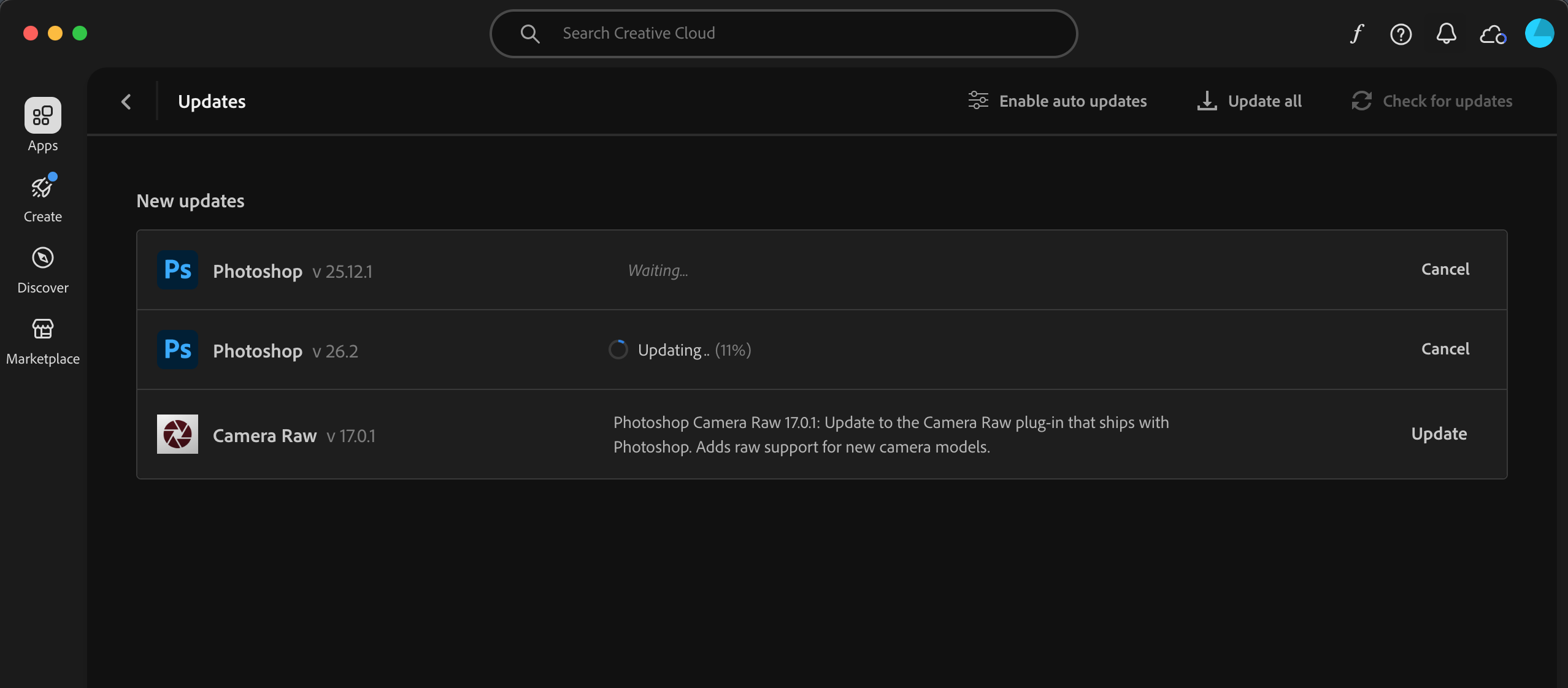Viewport: 1568px width, 688px height.
Task: Click the Updating progress spinner
Action: pyautogui.click(x=618, y=350)
